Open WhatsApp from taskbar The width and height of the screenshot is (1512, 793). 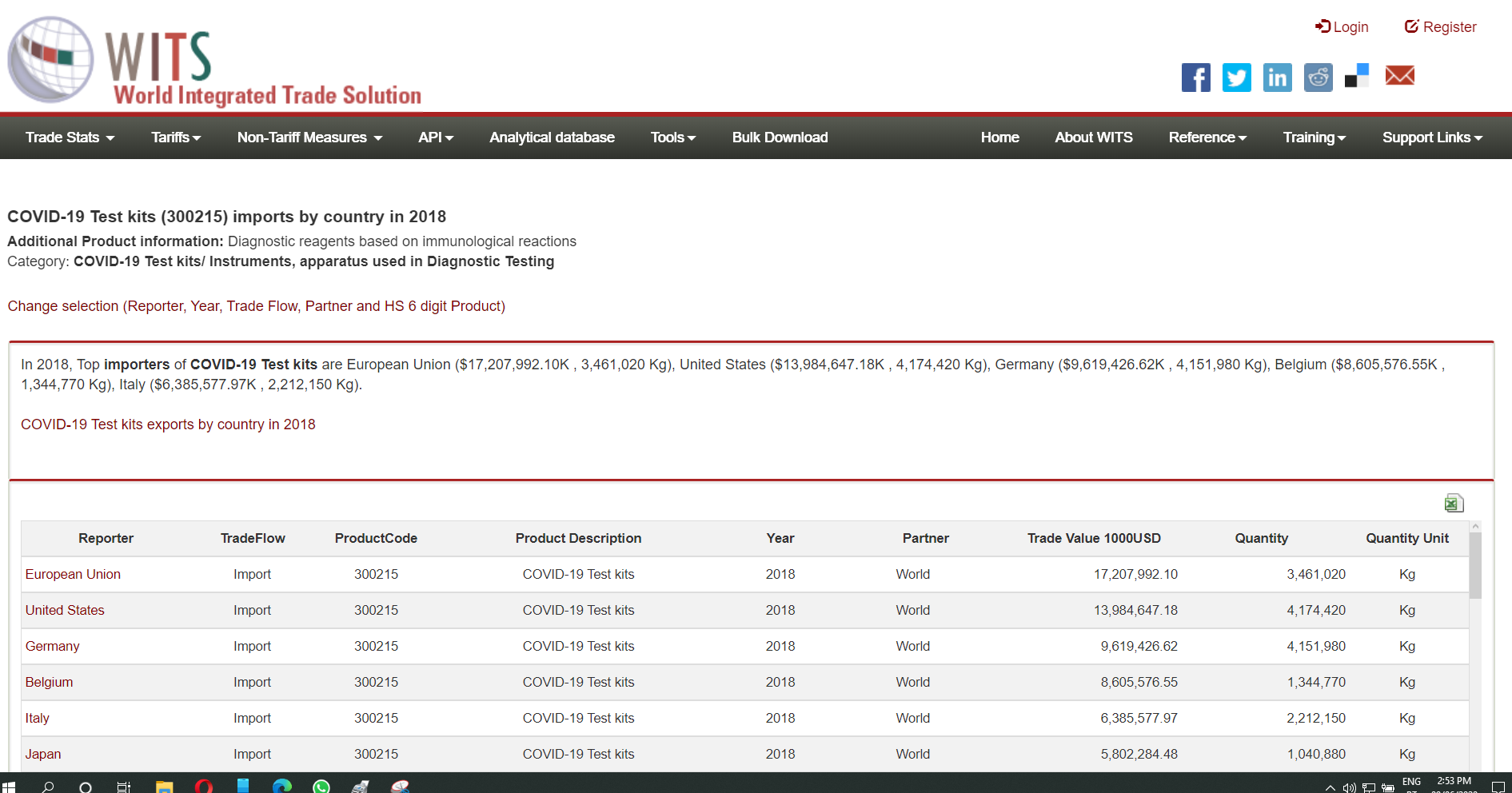(x=321, y=787)
